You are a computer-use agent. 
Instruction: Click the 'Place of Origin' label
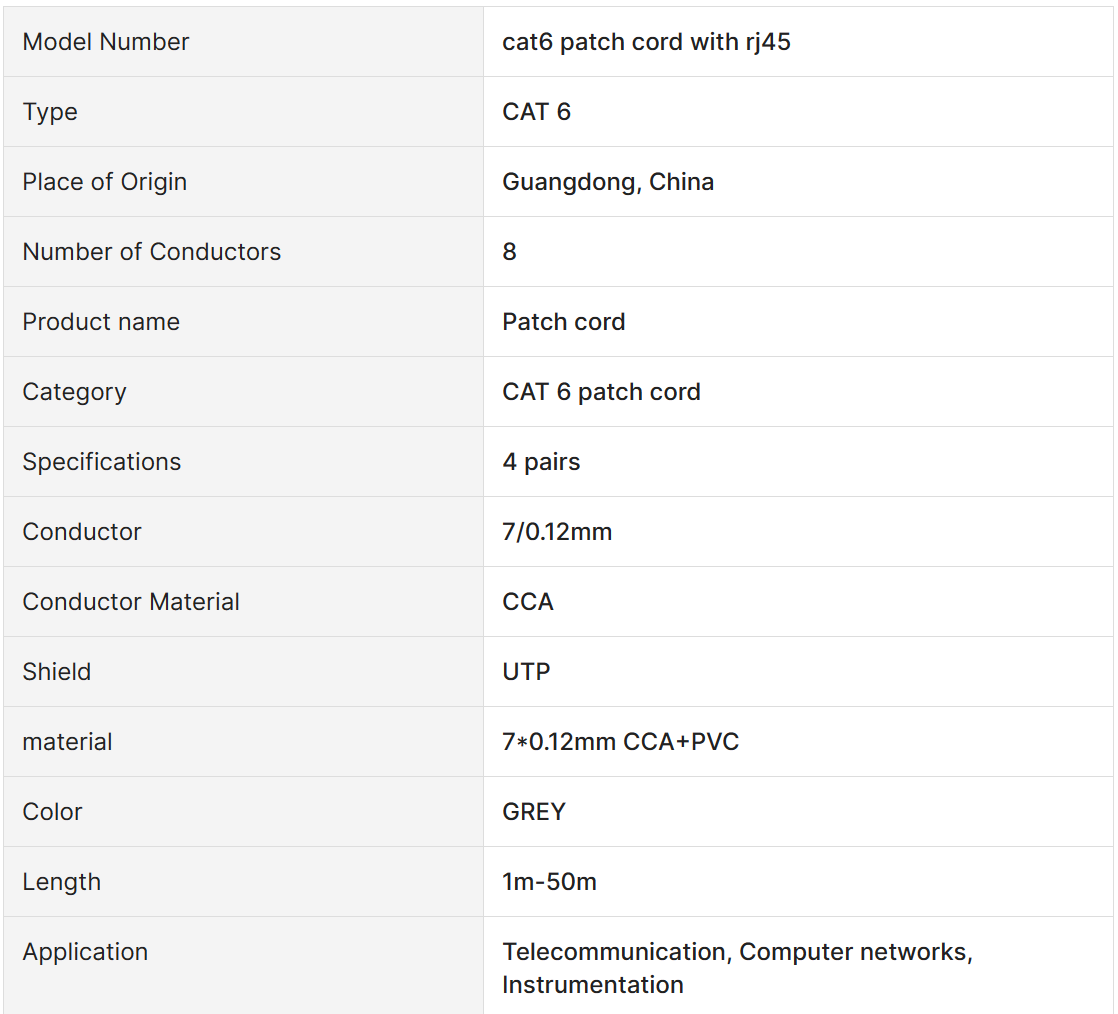(x=105, y=182)
